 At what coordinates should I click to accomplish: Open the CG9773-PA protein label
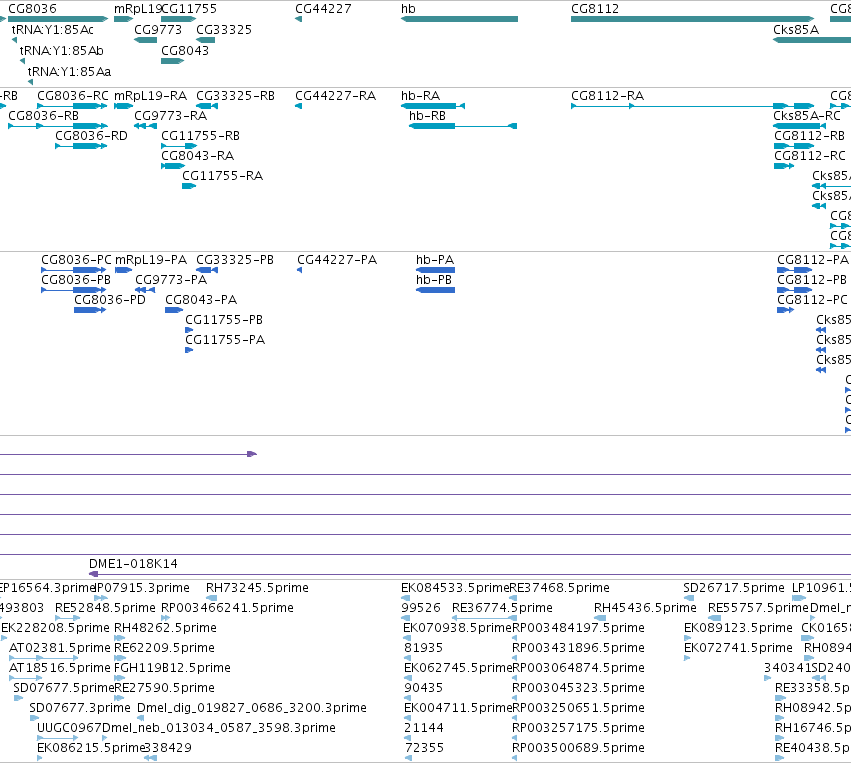tap(171, 280)
